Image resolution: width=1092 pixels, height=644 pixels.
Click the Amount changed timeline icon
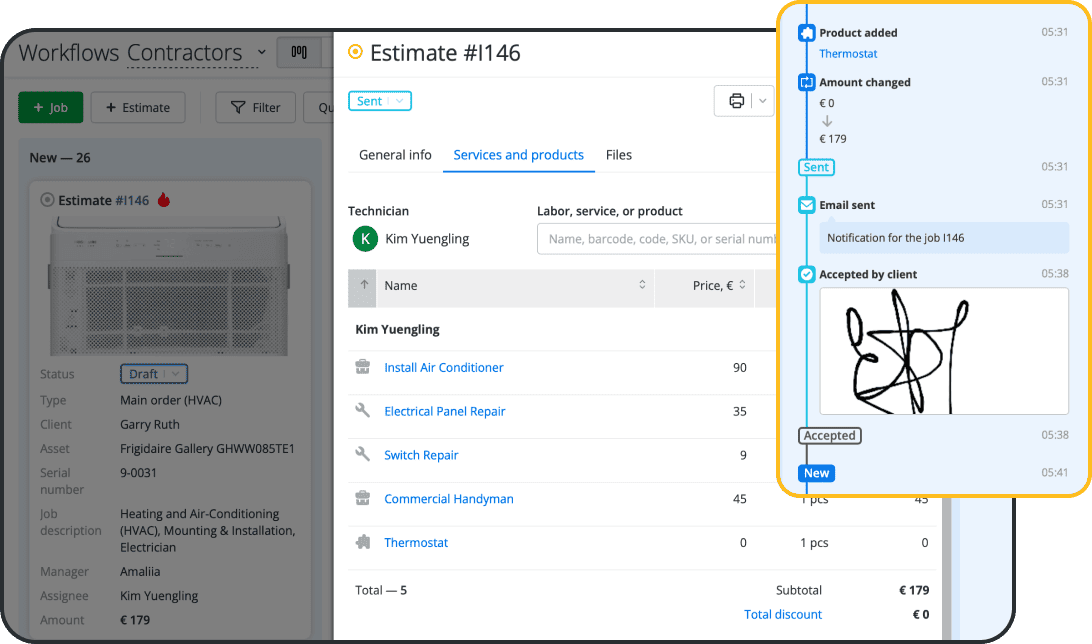[807, 83]
